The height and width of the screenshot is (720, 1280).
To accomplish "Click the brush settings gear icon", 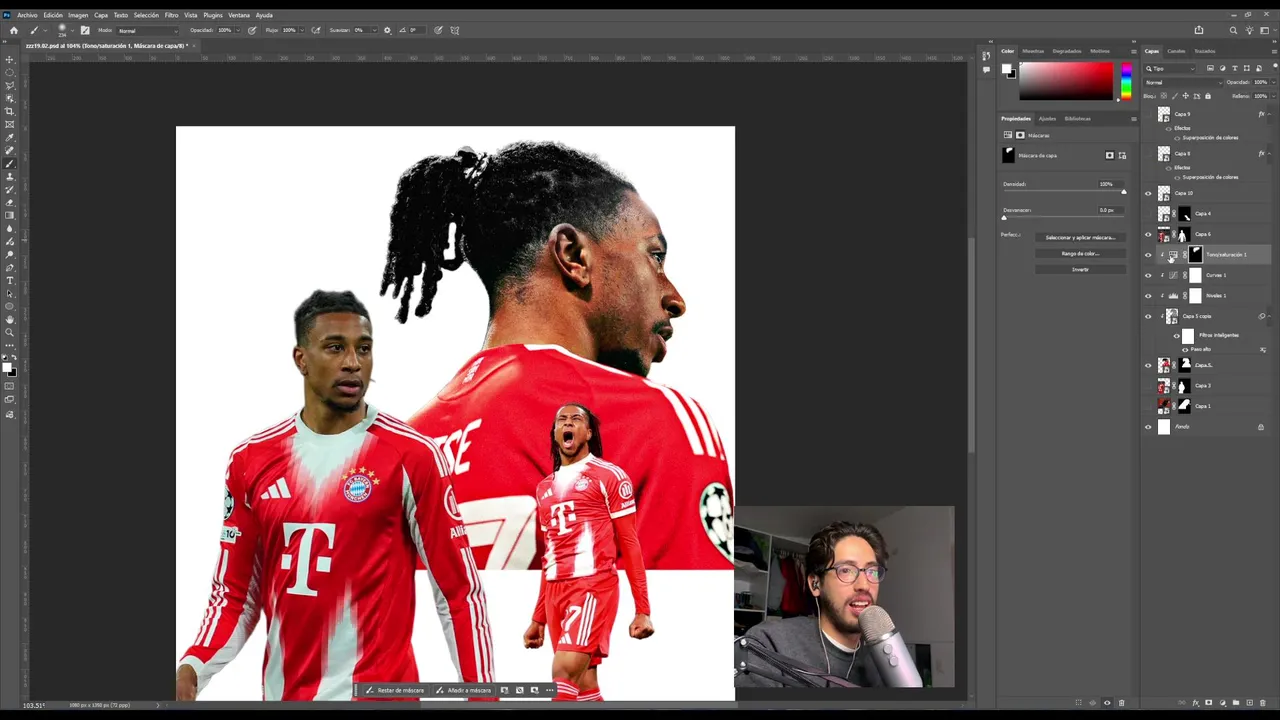I will pos(387,30).
